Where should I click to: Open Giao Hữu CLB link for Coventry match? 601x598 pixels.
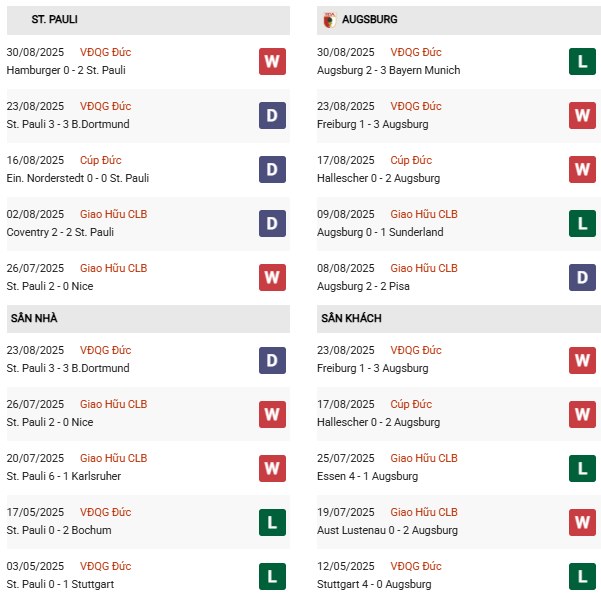point(113,214)
